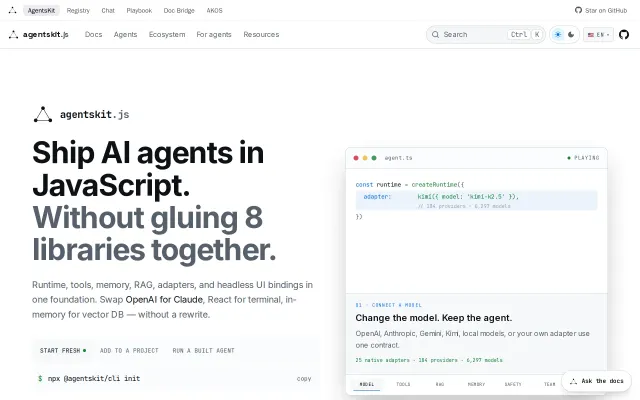Select the TEAM demo tab
640x400 pixels.
point(549,384)
